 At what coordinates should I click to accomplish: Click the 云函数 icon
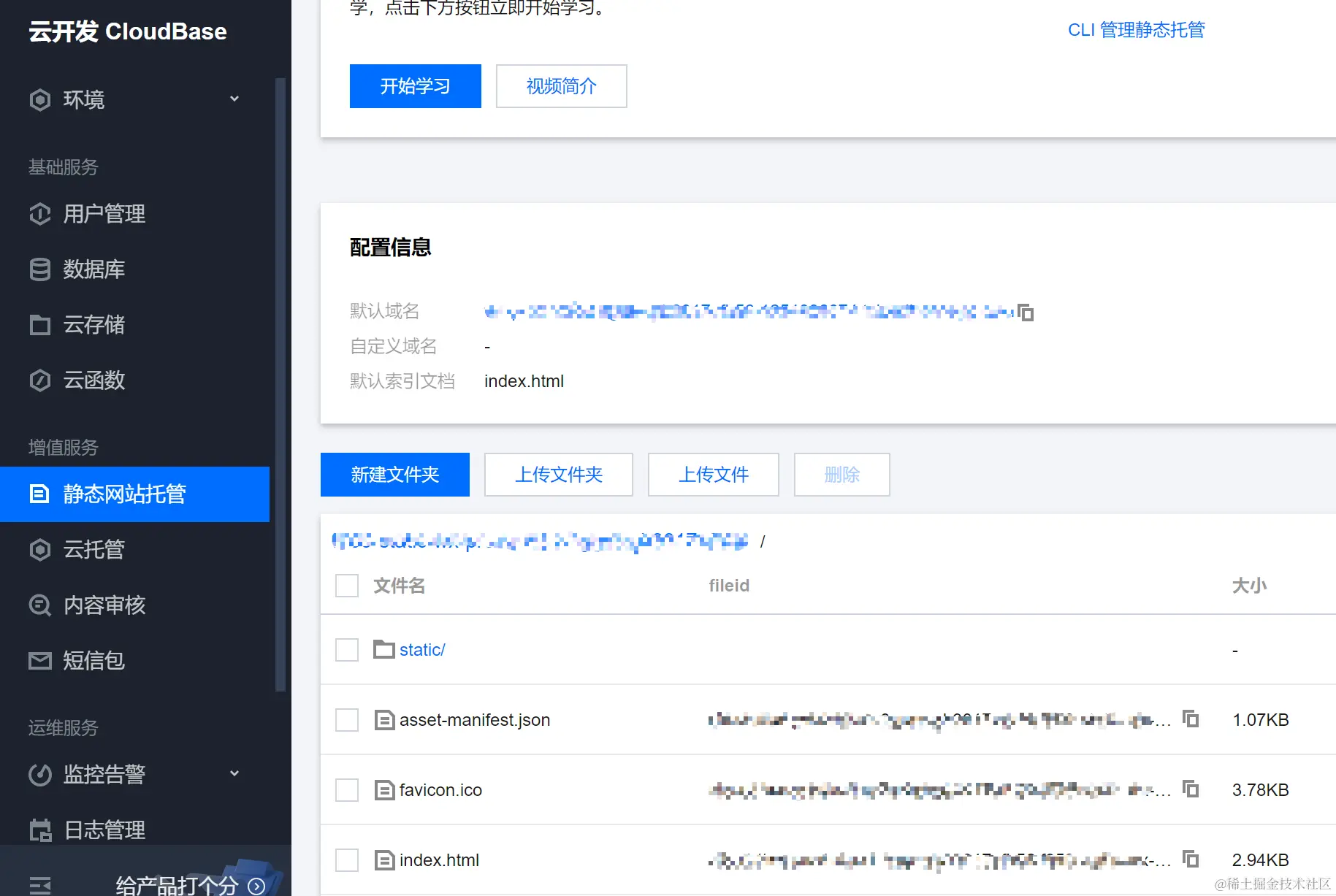pyautogui.click(x=40, y=380)
